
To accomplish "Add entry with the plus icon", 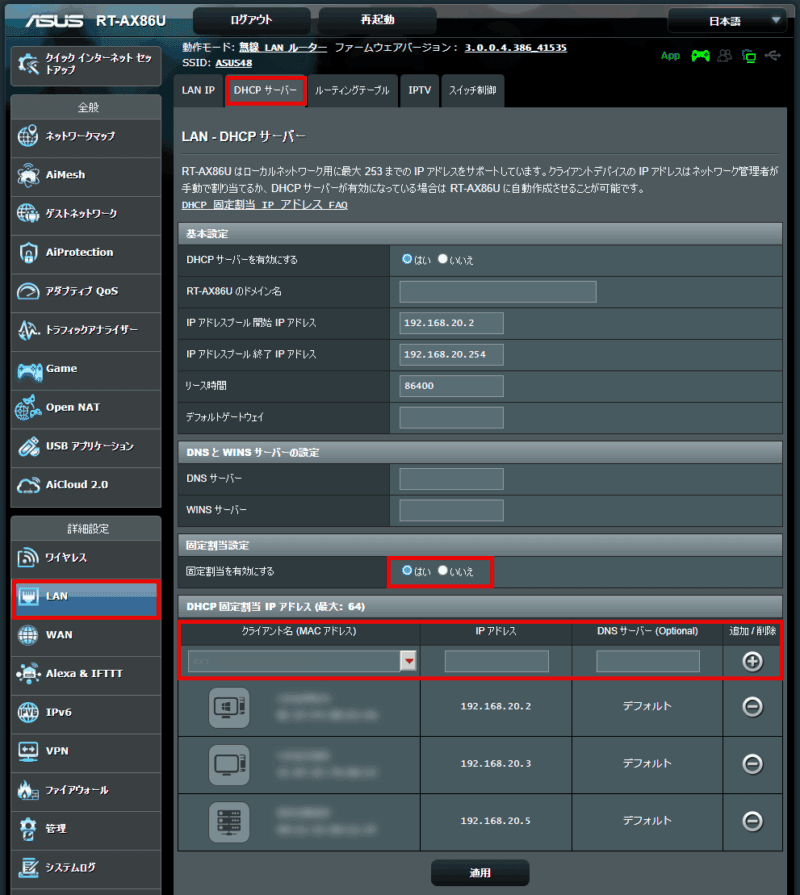I will tap(752, 661).
